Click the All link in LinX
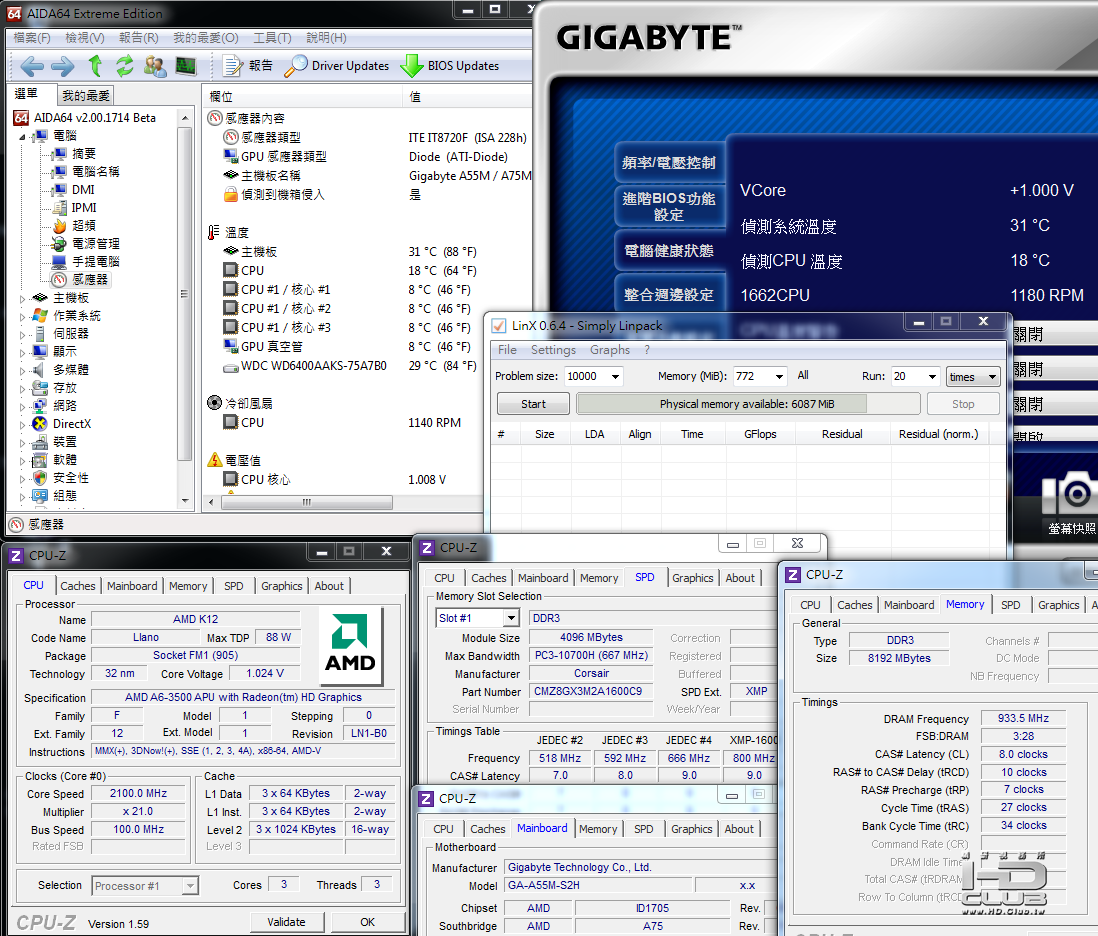Viewport: 1098px width, 936px height. (803, 376)
